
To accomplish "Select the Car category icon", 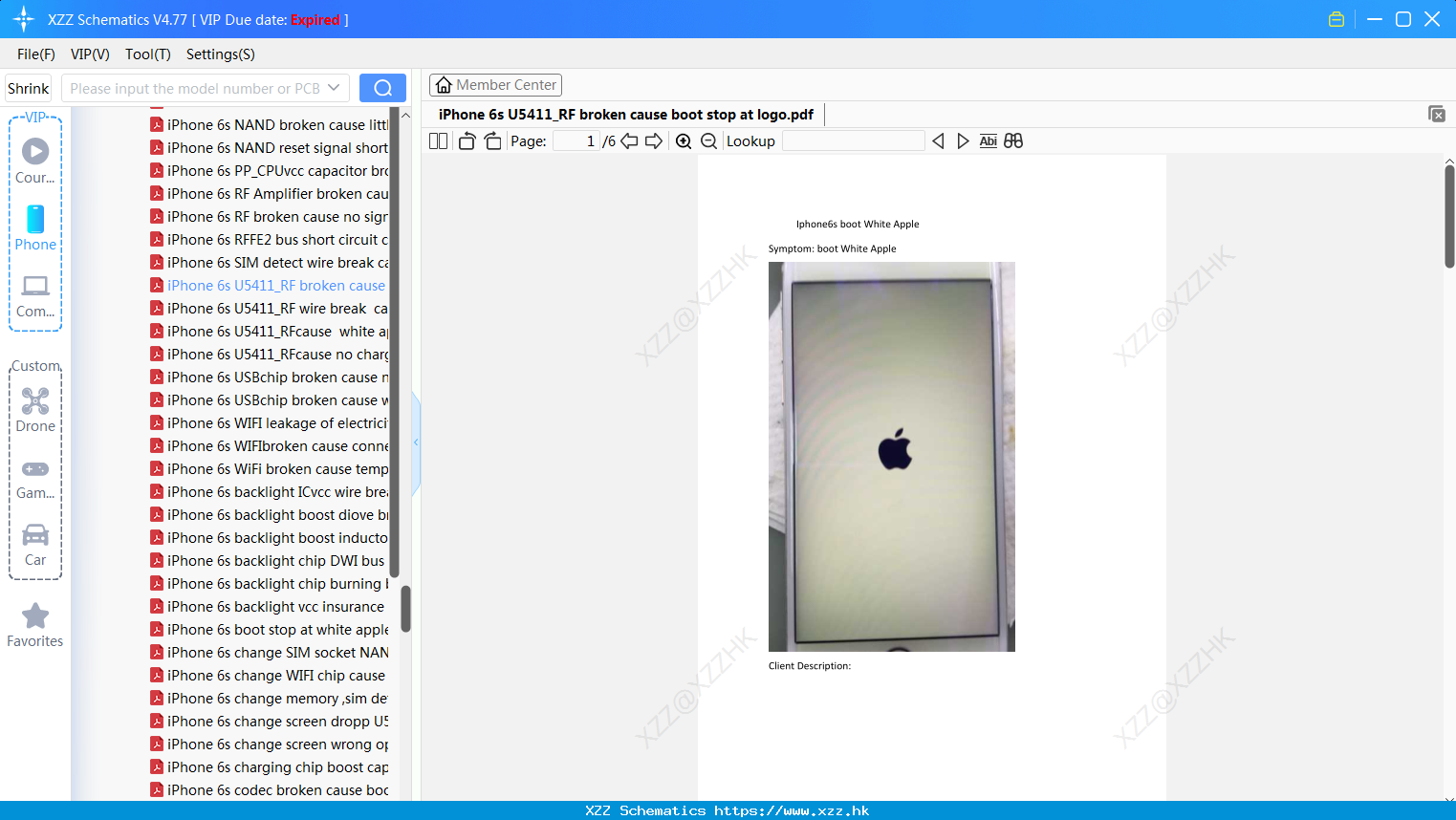I will pos(35,534).
